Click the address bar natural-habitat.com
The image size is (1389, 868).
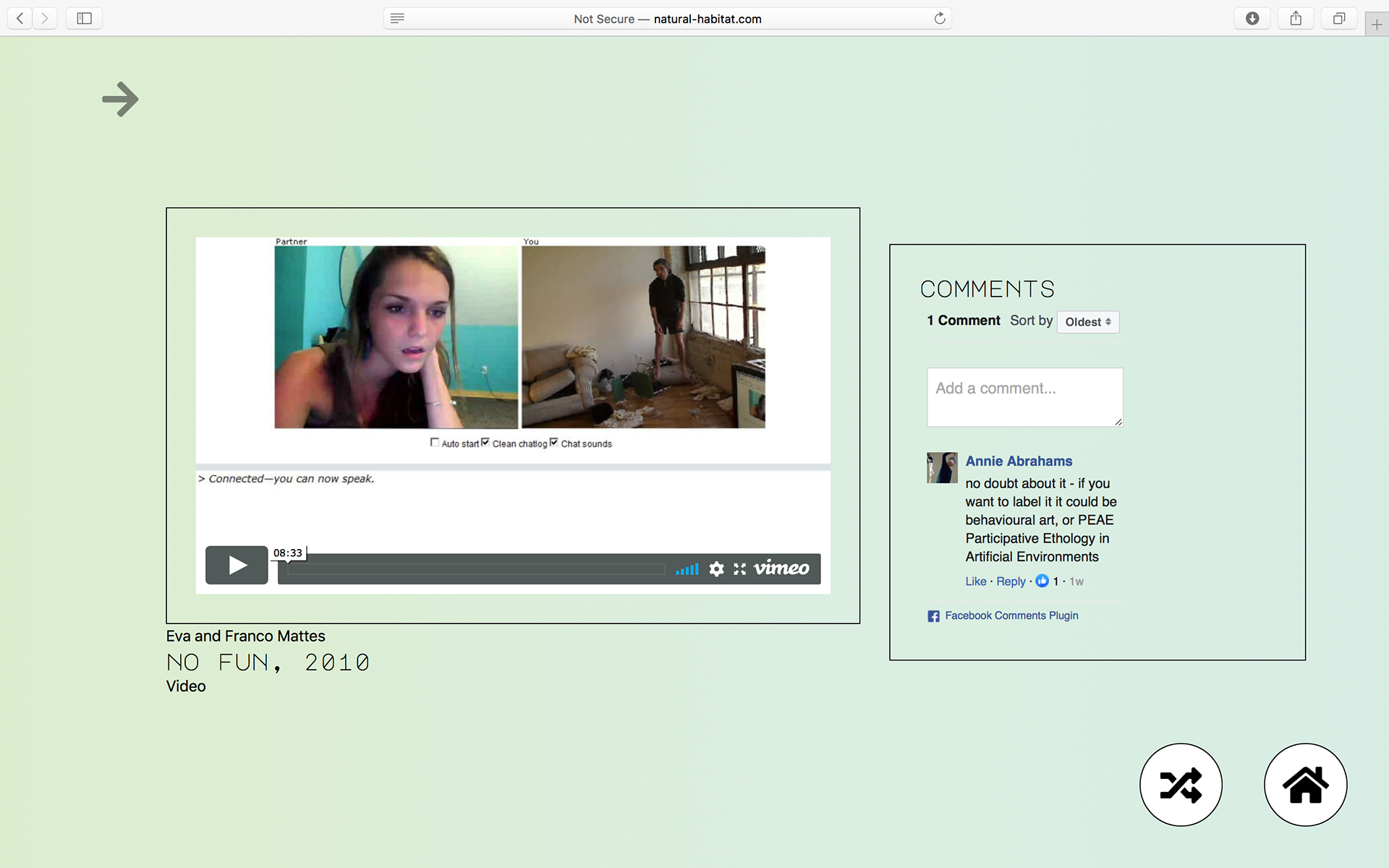pos(667,19)
